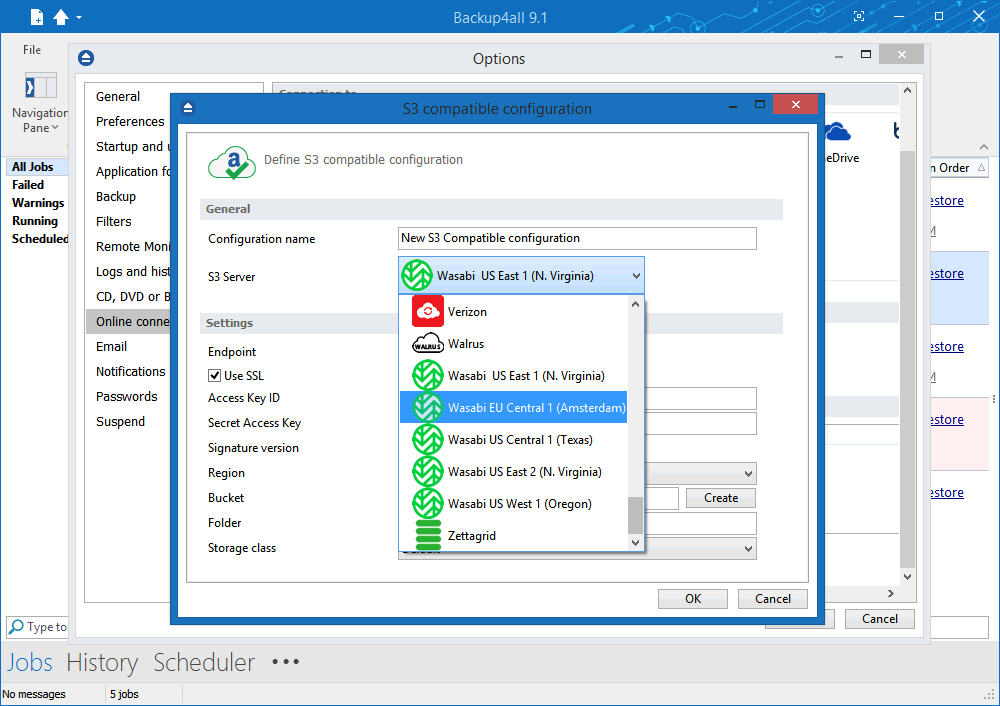Select Online connections options page
Viewport: 1000px width, 706px height.
point(129,321)
